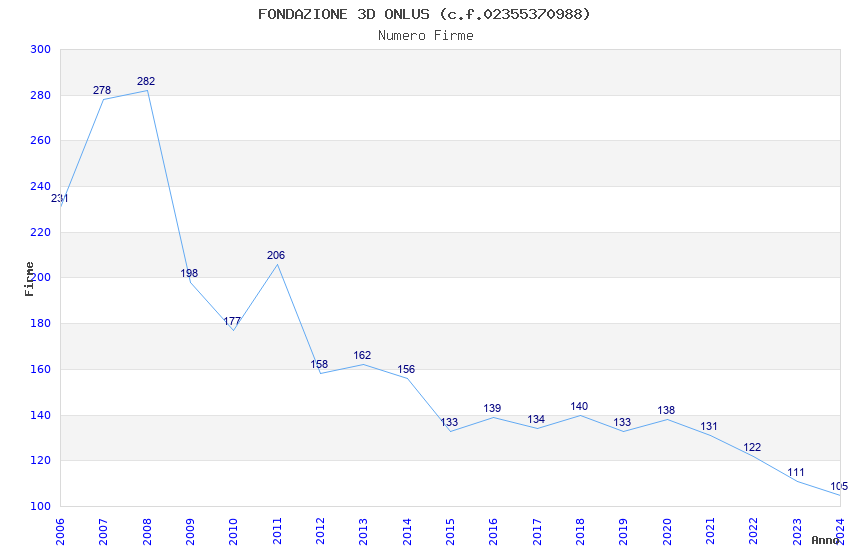This screenshot has height=550, width=850.
Task: Select the 2013 data label 162
Action: click(362, 355)
